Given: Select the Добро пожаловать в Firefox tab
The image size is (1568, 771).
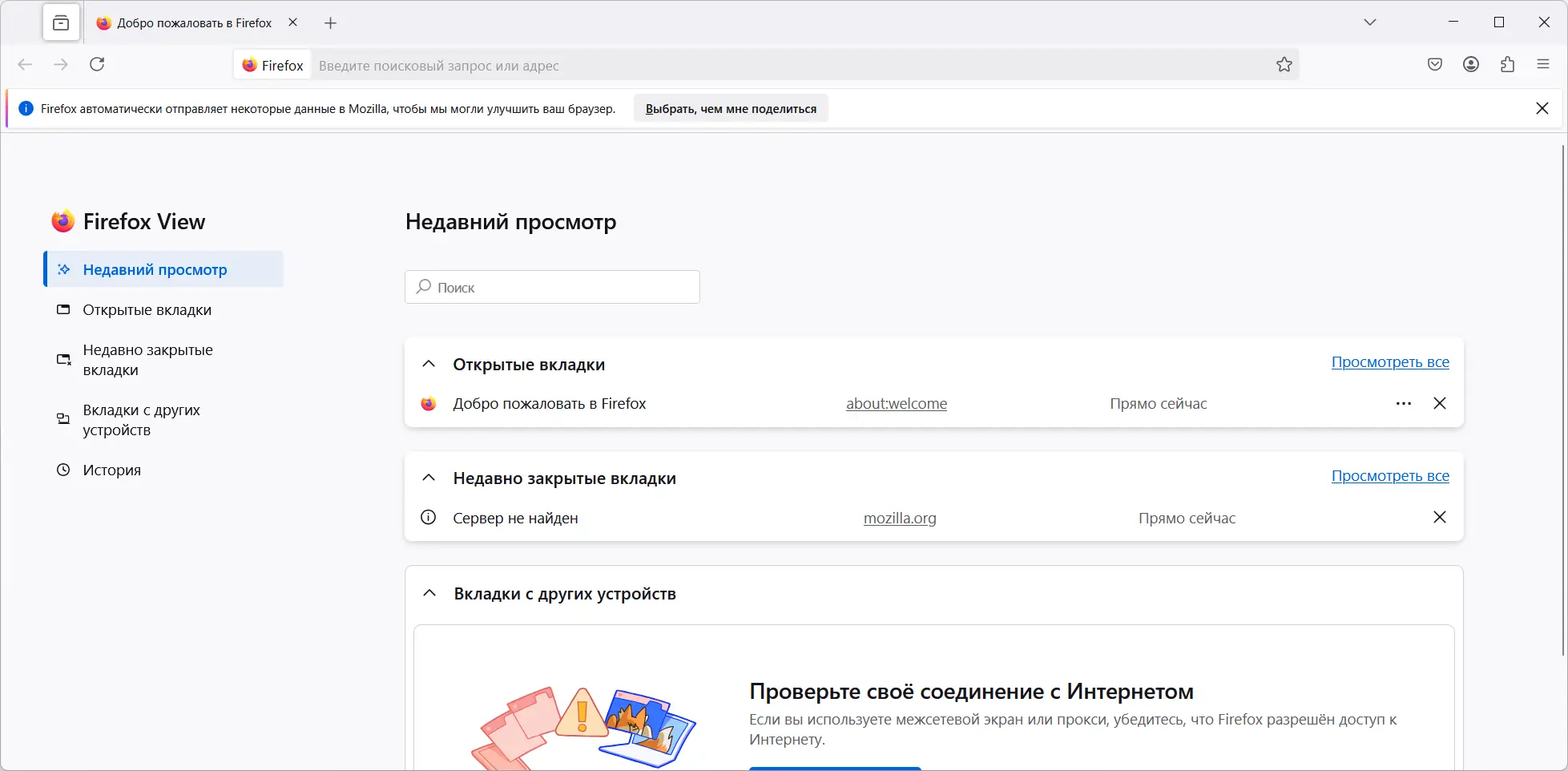Looking at the screenshot, I should (192, 22).
